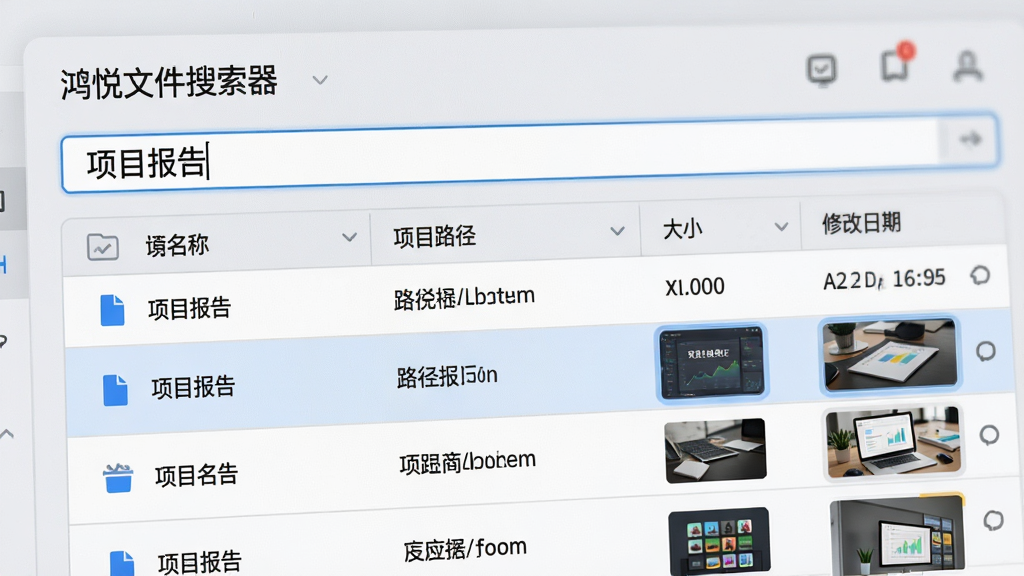Focus the search field containing 项目报告
Screen dimensions: 1024x576
(x=530, y=154)
